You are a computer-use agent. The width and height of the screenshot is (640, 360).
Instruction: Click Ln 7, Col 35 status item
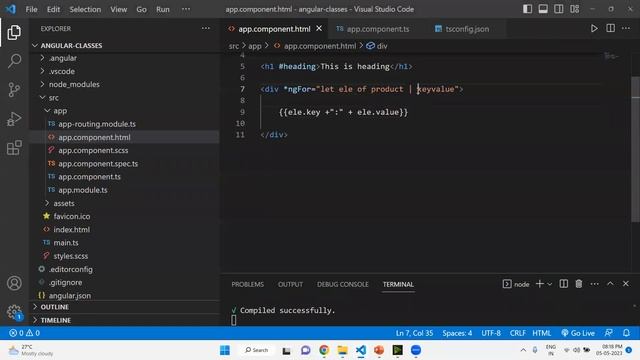click(x=414, y=333)
